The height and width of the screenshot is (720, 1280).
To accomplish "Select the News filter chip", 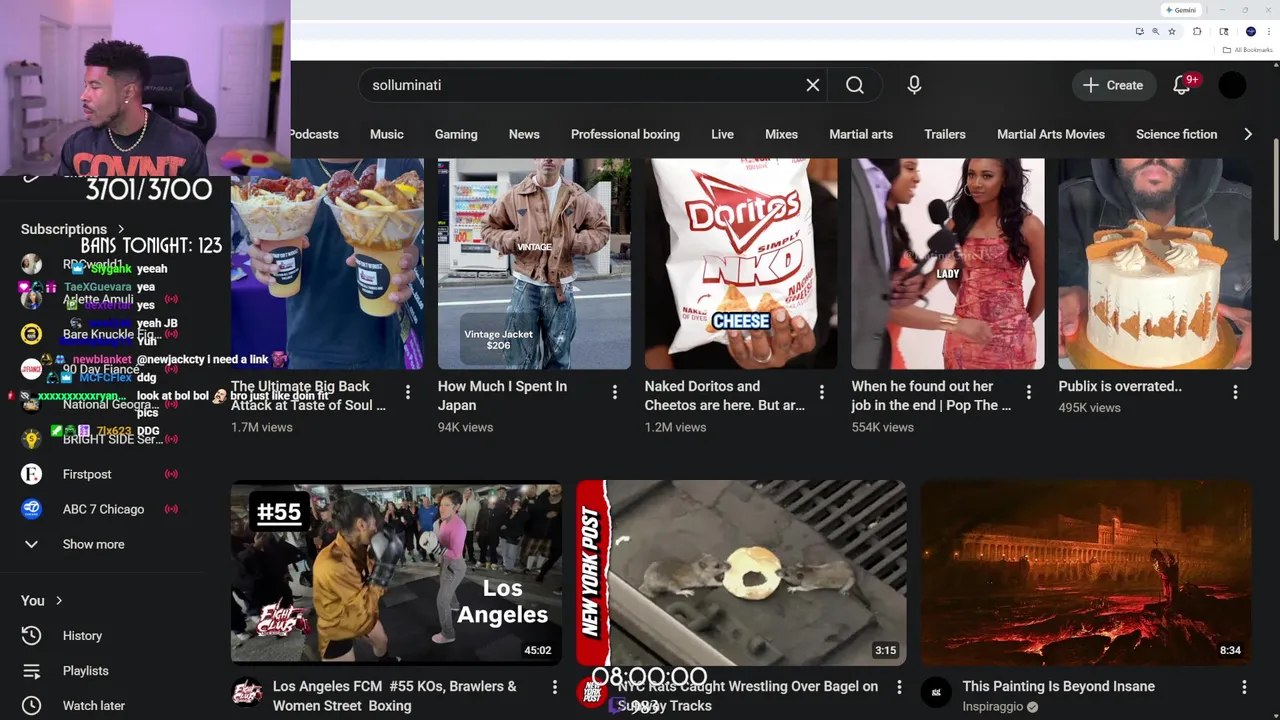I will point(524,134).
